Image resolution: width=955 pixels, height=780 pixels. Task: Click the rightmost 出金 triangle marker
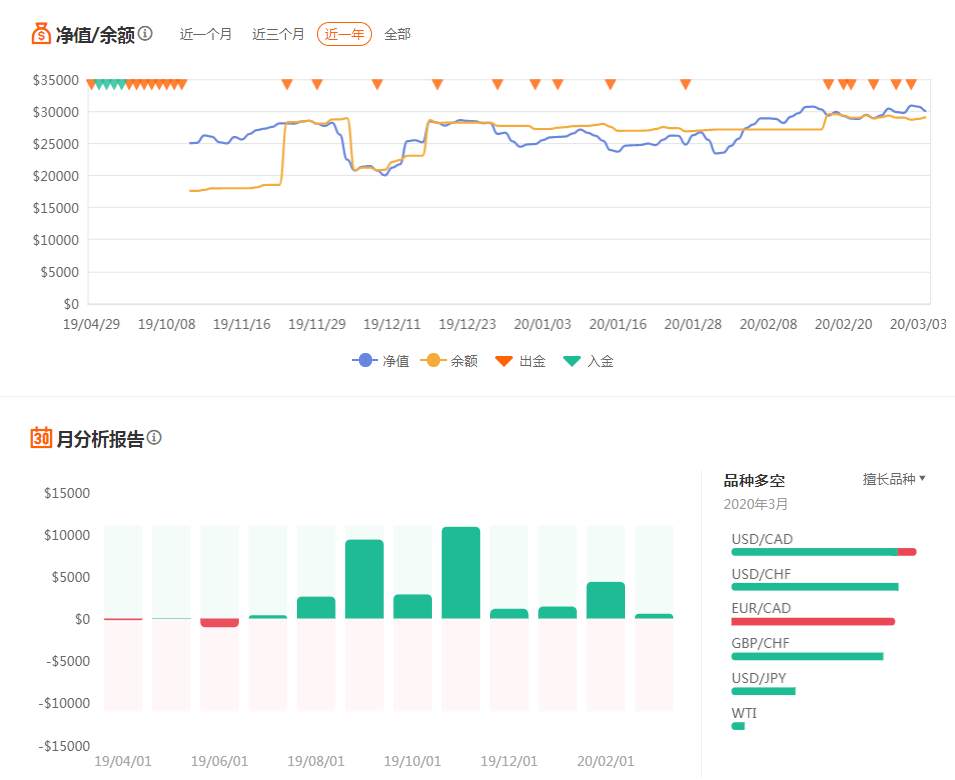[911, 84]
